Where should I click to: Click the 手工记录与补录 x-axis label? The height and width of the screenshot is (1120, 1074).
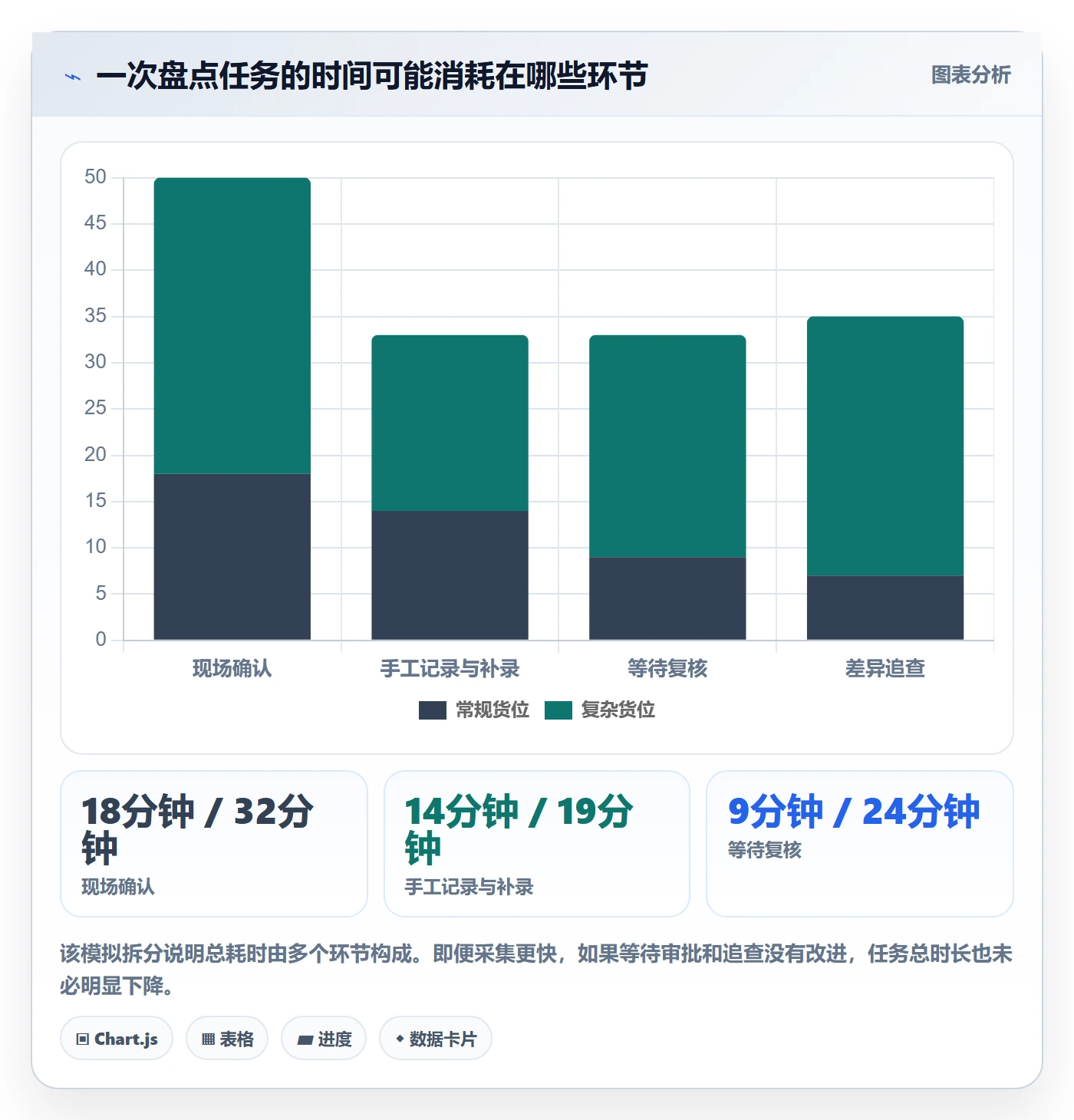click(x=450, y=669)
